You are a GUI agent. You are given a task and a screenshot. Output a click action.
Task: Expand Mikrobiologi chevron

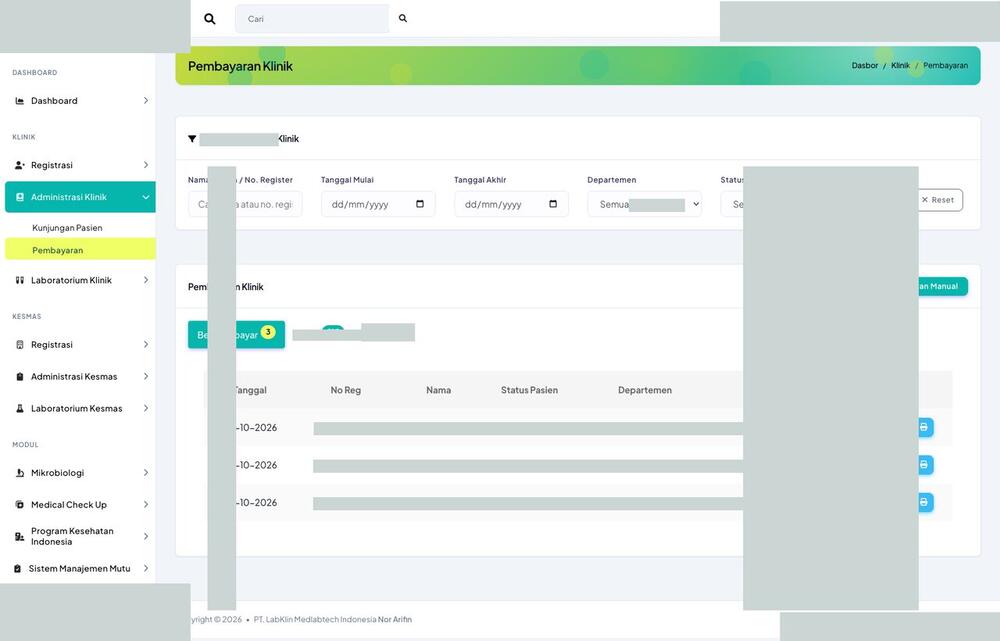click(x=145, y=473)
